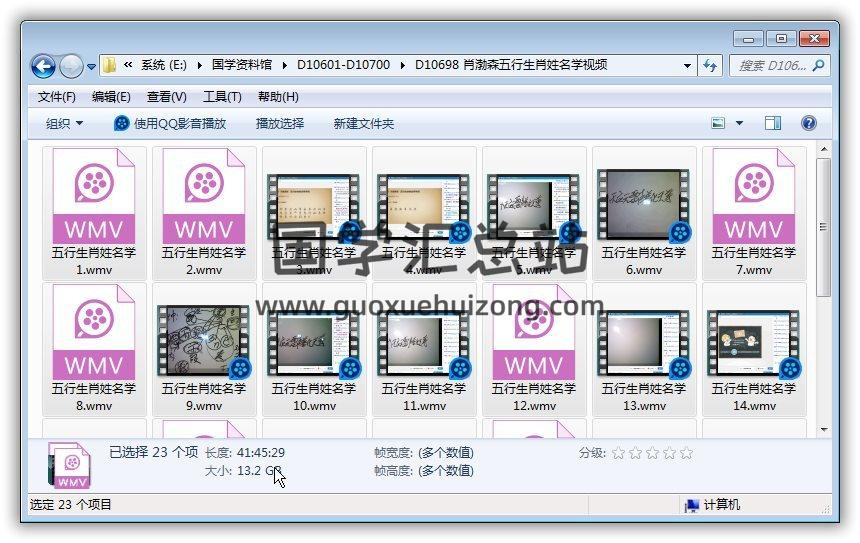Viewport: 860px width, 543px height.
Task: Select the 五行生肖姓名学8.wmv file icon
Action: click(x=94, y=332)
